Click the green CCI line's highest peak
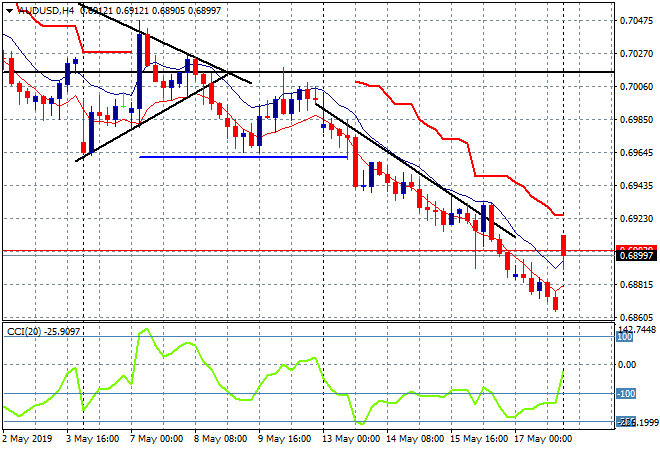This screenshot has width=660, height=450. [146, 328]
